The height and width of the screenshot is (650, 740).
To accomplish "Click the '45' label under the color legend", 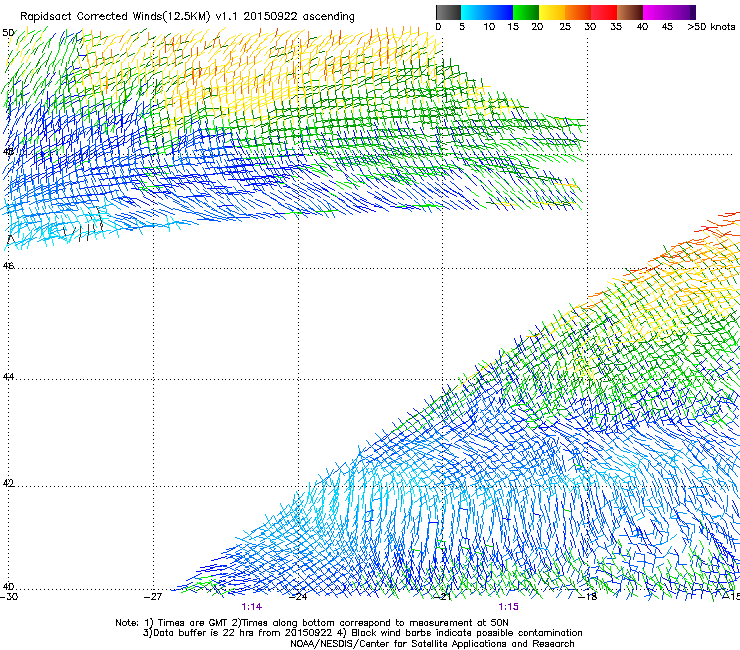I will click(667, 27).
